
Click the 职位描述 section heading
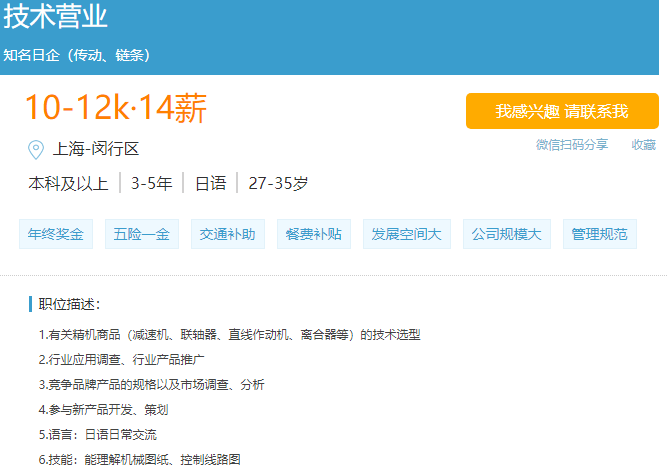[x=70, y=304]
